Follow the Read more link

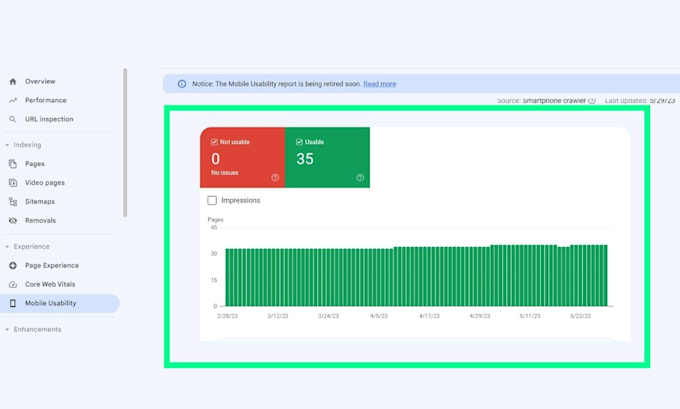pyautogui.click(x=379, y=84)
